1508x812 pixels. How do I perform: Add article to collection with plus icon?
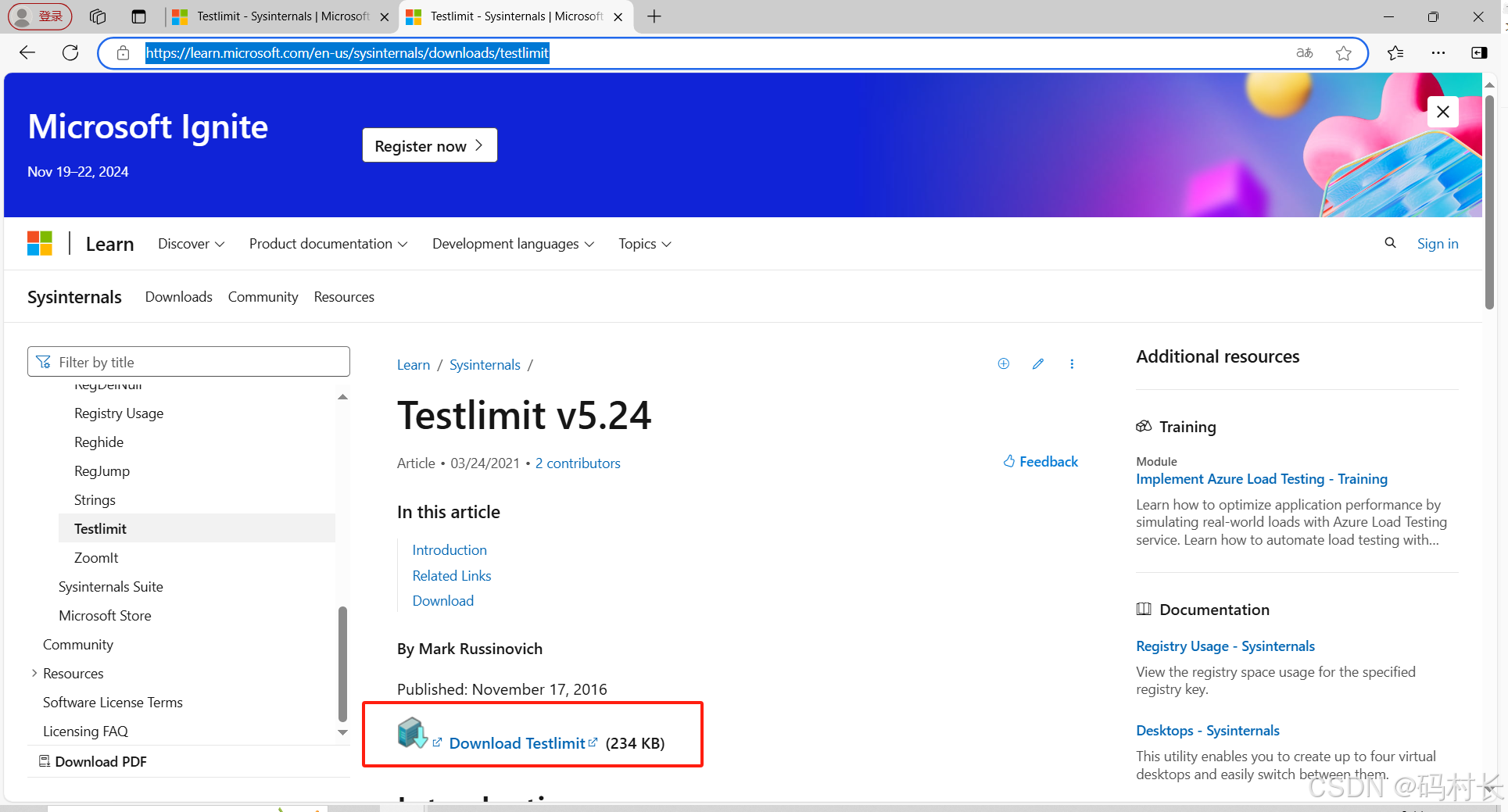pyautogui.click(x=1004, y=363)
